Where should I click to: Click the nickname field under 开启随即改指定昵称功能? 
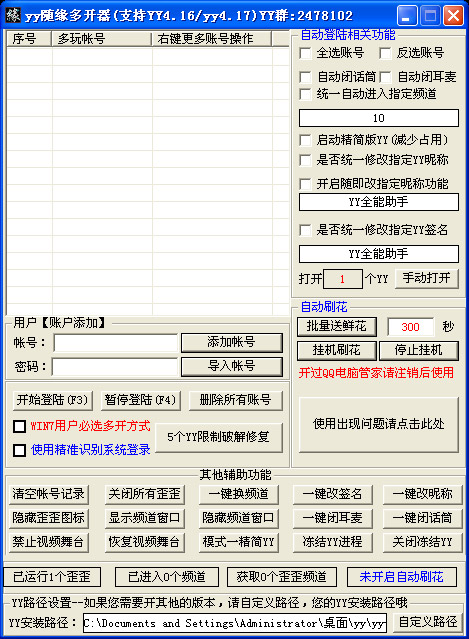(x=379, y=202)
